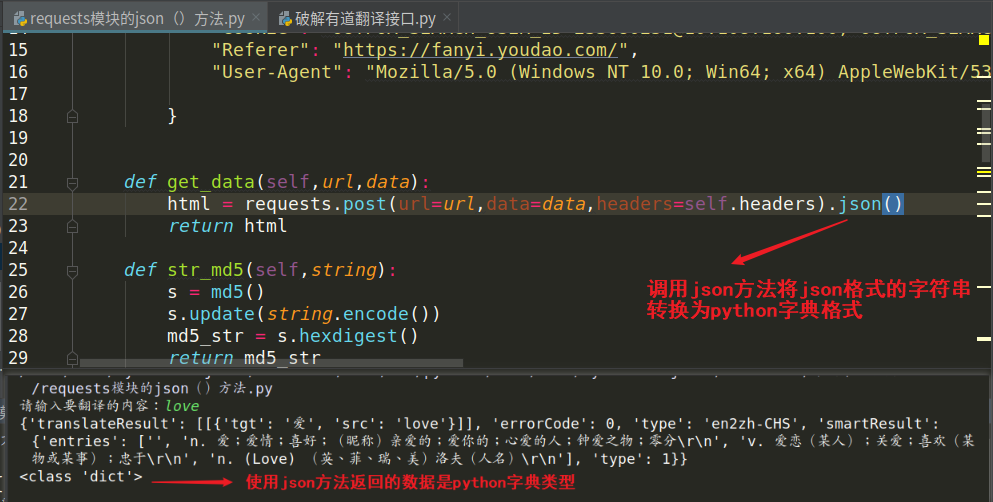This screenshot has width=993, height=502.
Task: Click 's = md5()' on line 26
Action: pos(215,292)
